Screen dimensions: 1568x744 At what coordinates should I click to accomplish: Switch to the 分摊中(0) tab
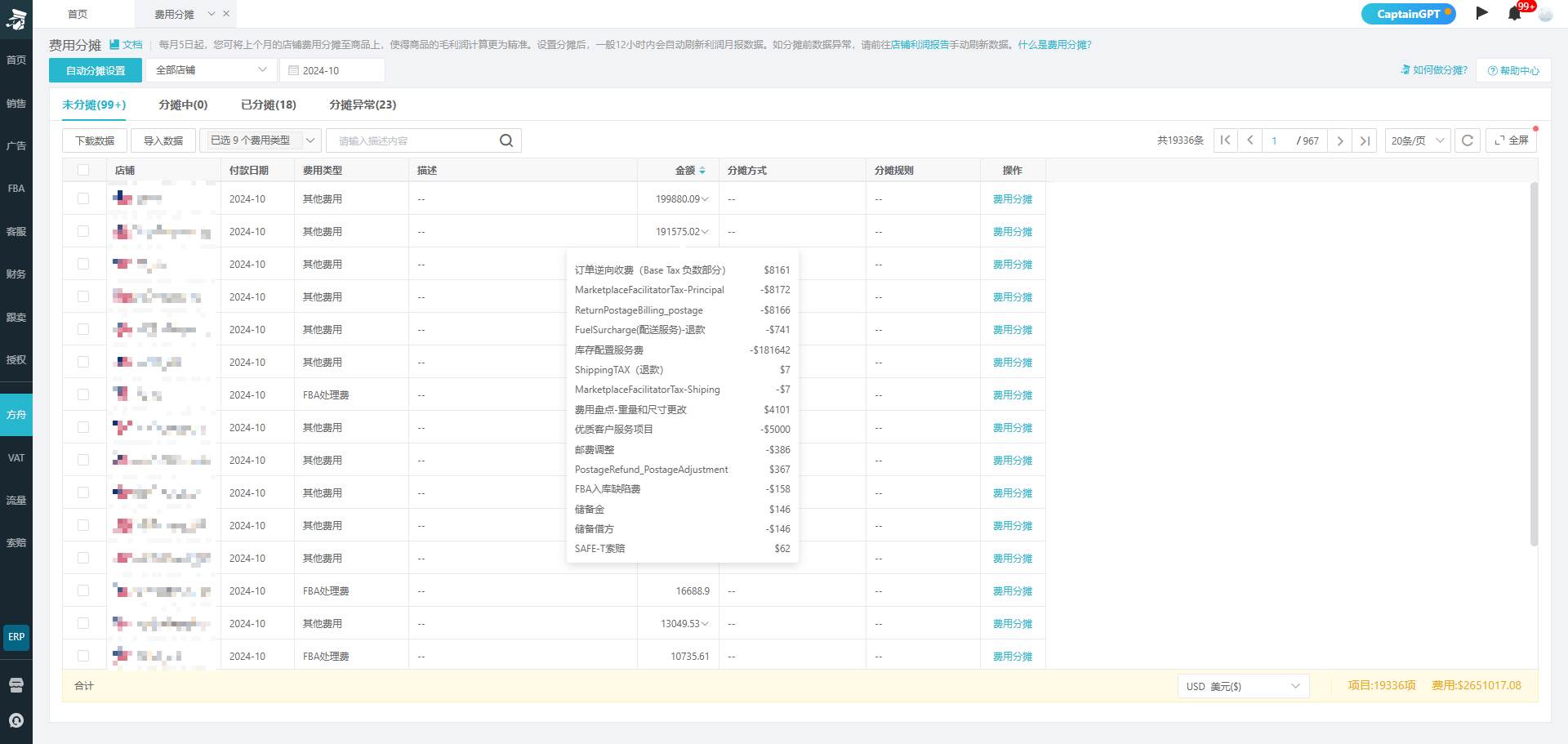pos(183,105)
